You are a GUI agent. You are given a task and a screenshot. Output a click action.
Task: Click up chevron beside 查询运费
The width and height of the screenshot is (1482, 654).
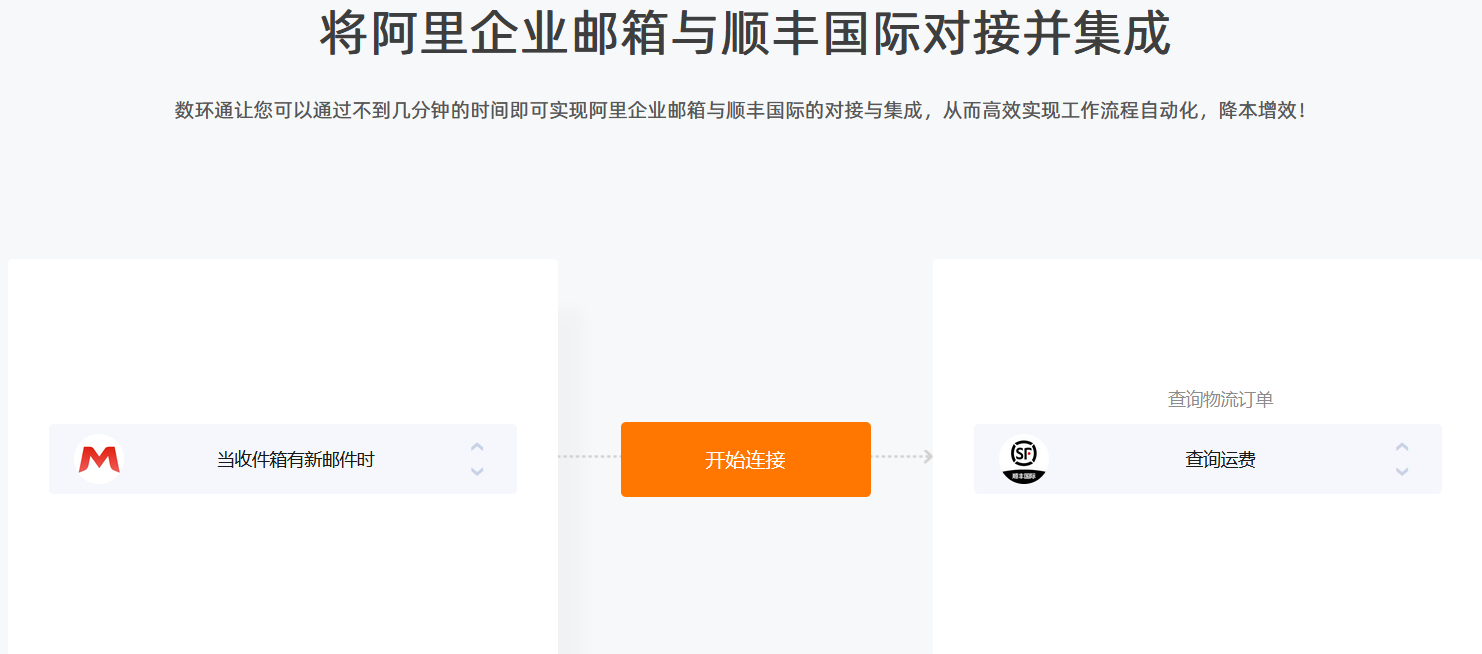1402,447
